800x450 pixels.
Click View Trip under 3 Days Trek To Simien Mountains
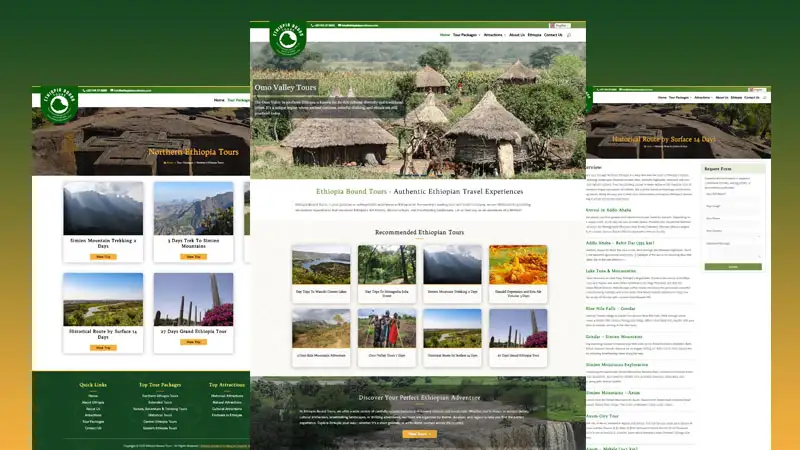pyautogui.click(x=193, y=257)
